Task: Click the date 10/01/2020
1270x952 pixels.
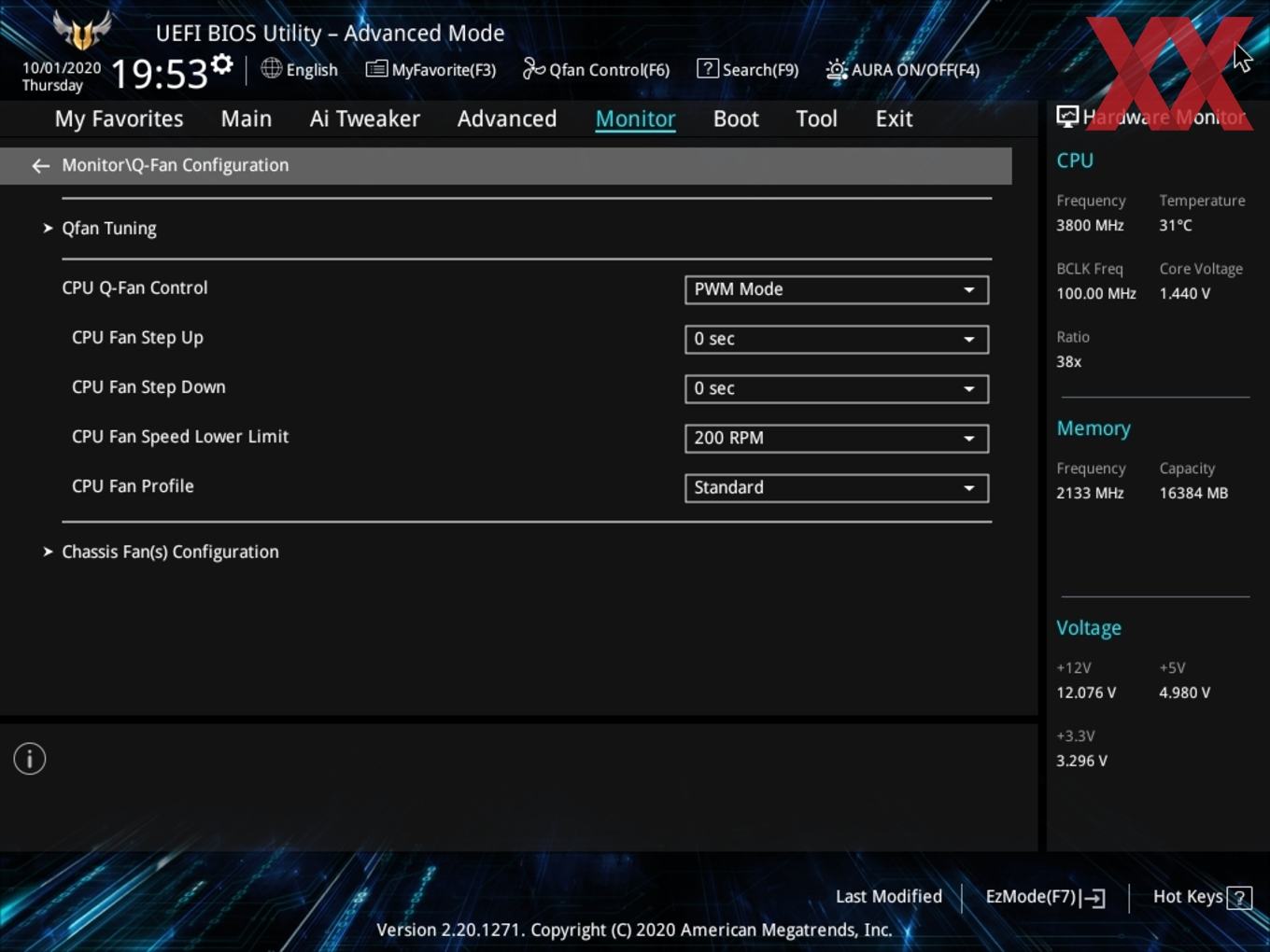Action: pos(62,68)
